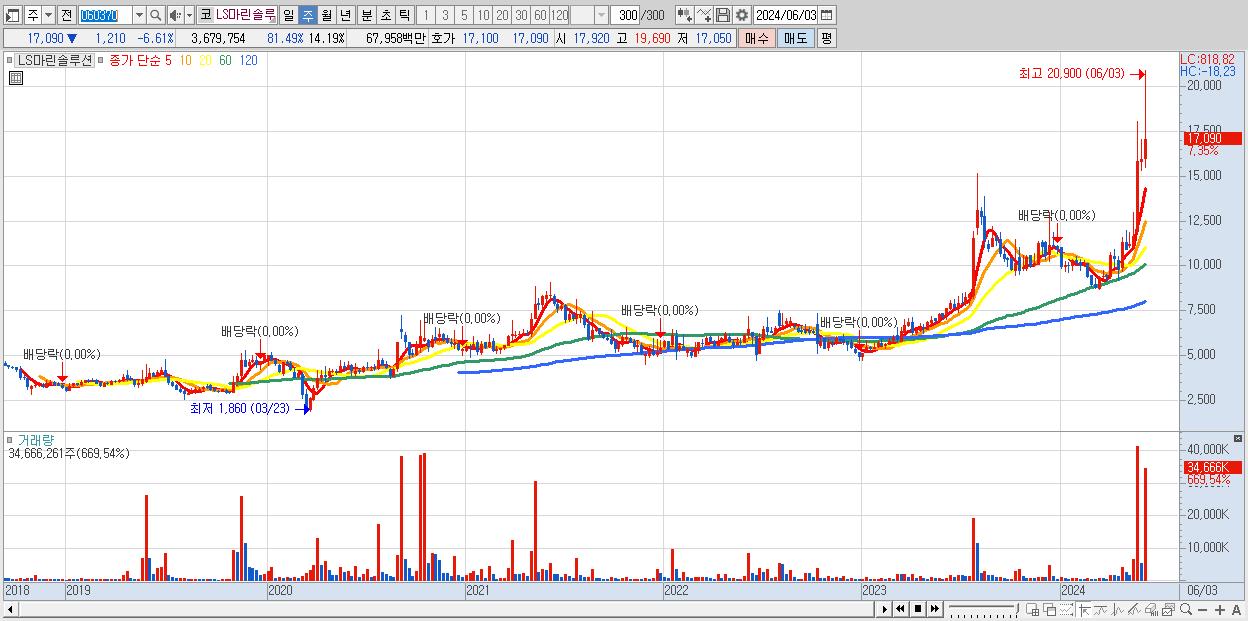Click the add line indicator icon

click(703, 15)
